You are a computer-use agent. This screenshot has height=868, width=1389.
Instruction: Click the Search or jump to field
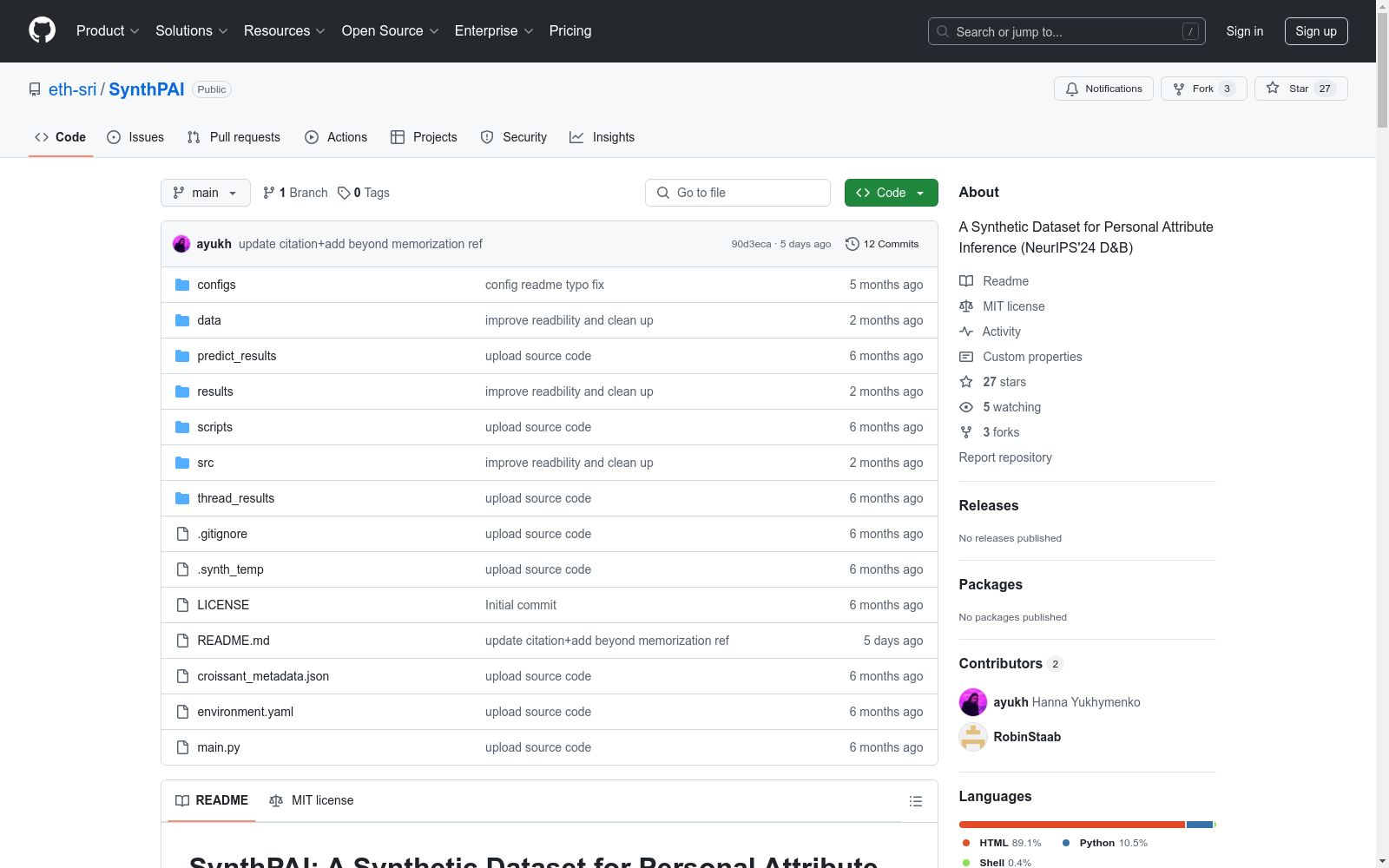1066,31
